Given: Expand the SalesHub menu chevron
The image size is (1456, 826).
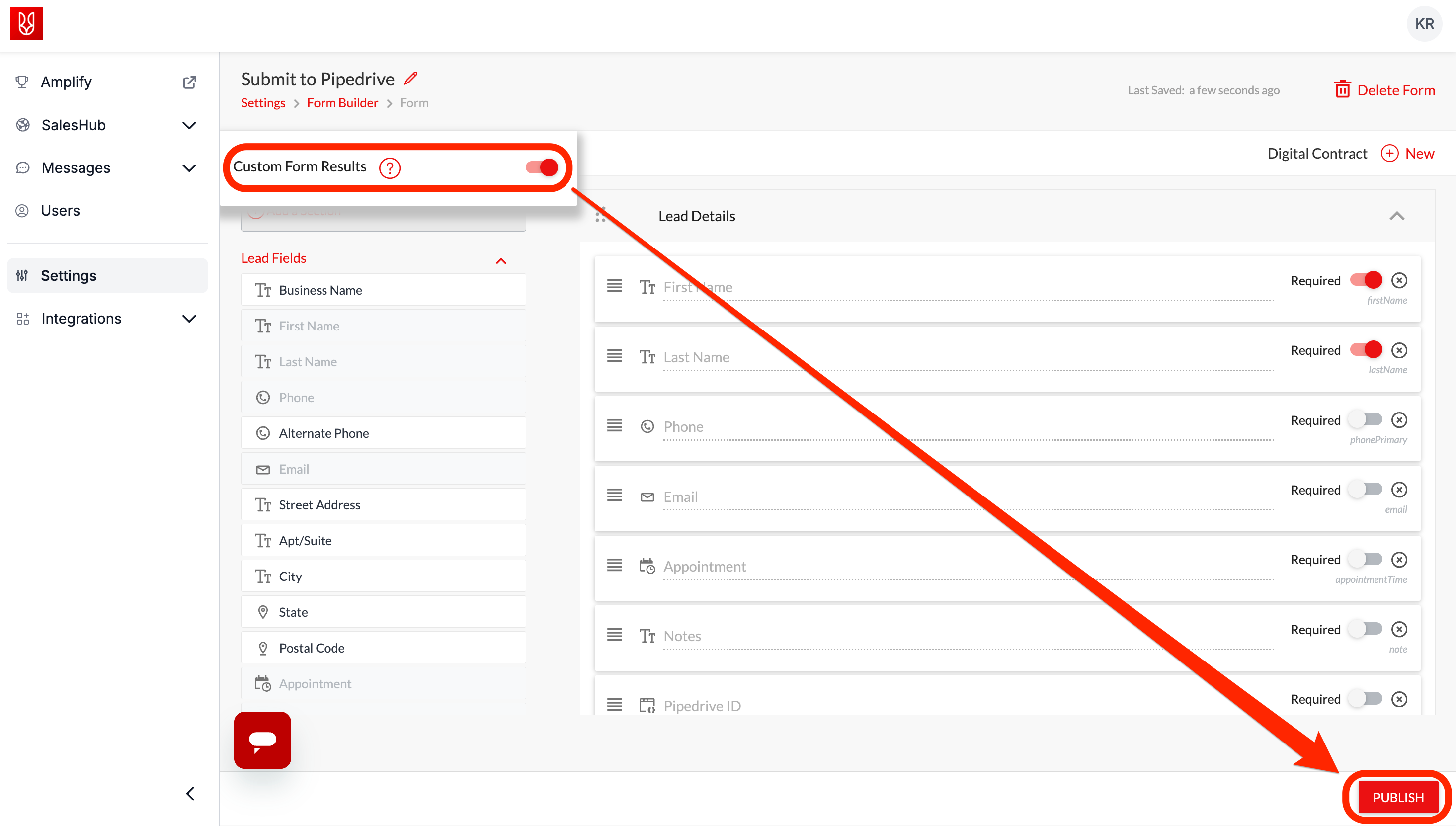Looking at the screenshot, I should click(x=189, y=125).
